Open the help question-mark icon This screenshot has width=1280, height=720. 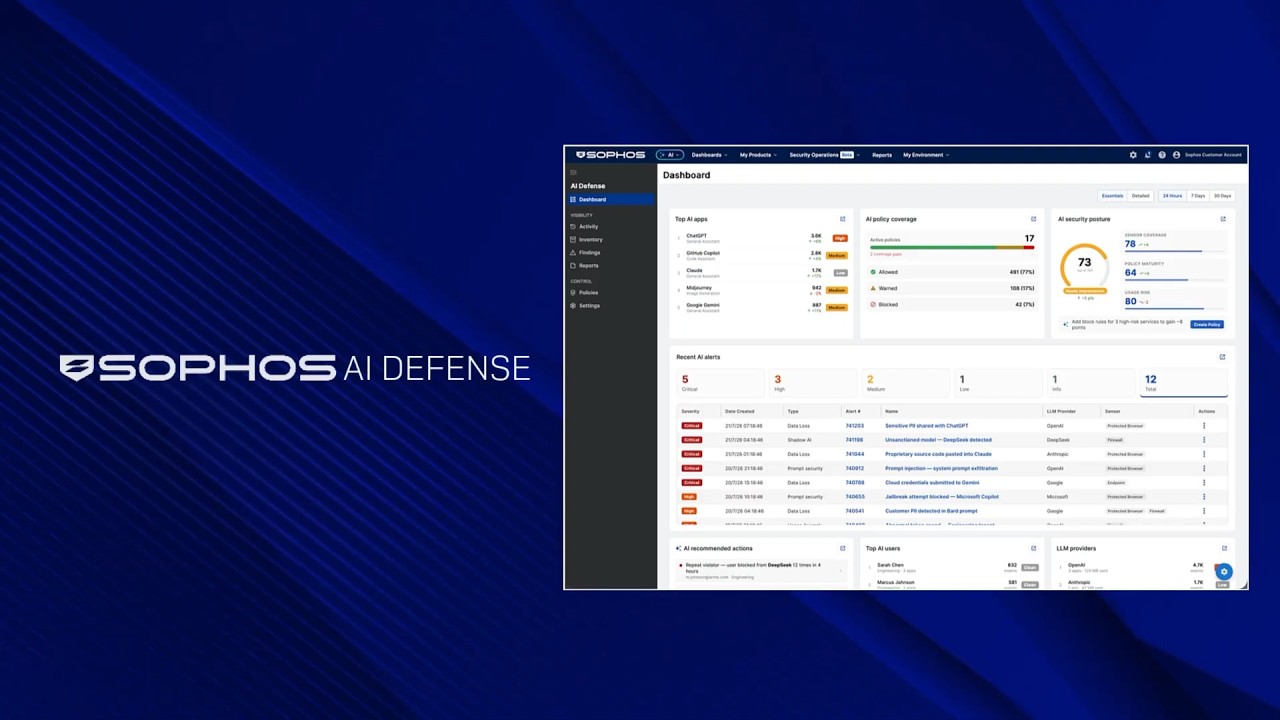click(x=1162, y=155)
